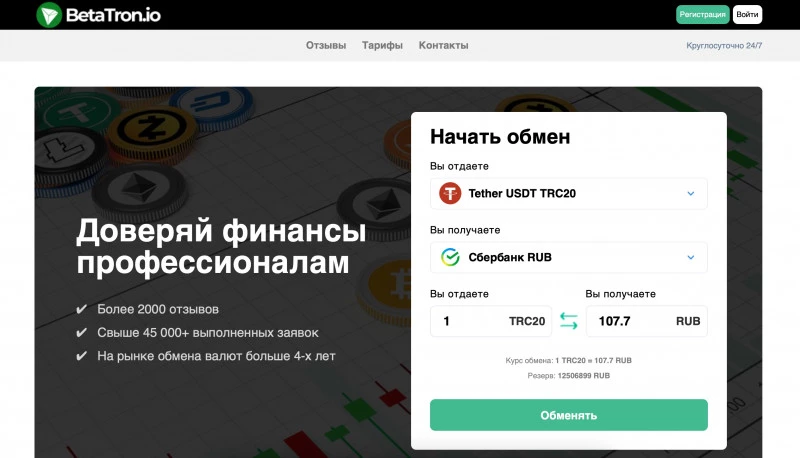
Task: Click the checkmark next to Более 2000 отзывов
Action: tap(82, 309)
